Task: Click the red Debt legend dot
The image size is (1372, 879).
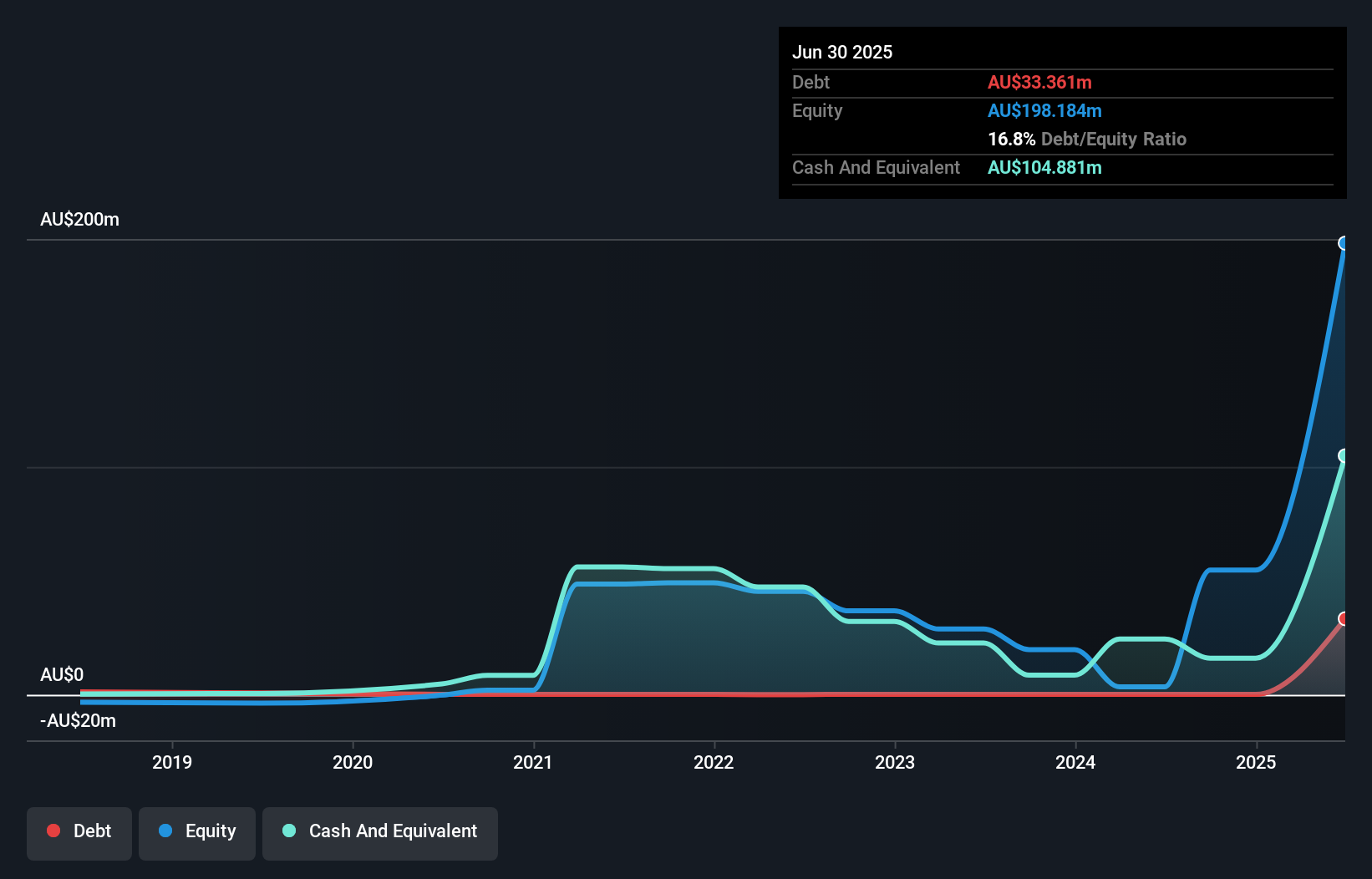Action: [x=53, y=831]
